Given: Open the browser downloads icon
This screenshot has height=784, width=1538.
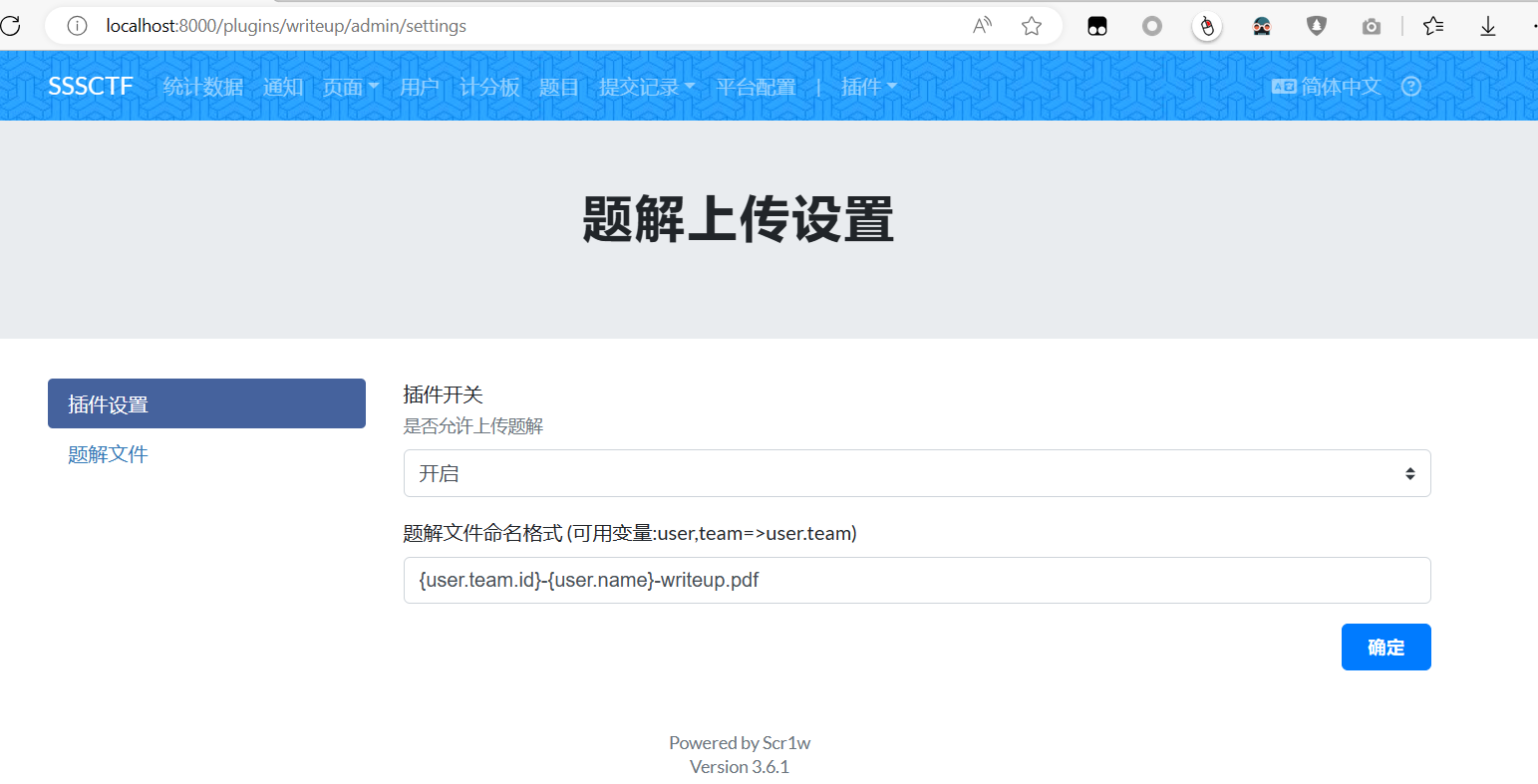Looking at the screenshot, I should point(1488,26).
